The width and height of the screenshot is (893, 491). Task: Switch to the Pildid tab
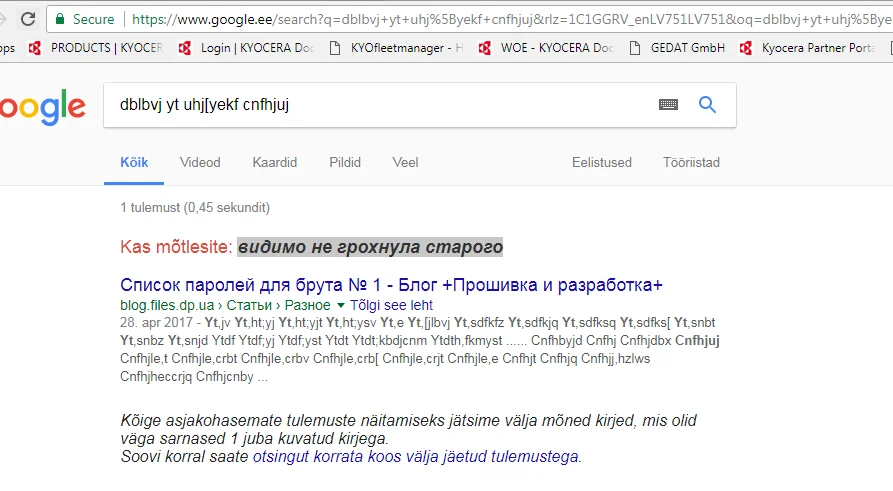pos(345,162)
